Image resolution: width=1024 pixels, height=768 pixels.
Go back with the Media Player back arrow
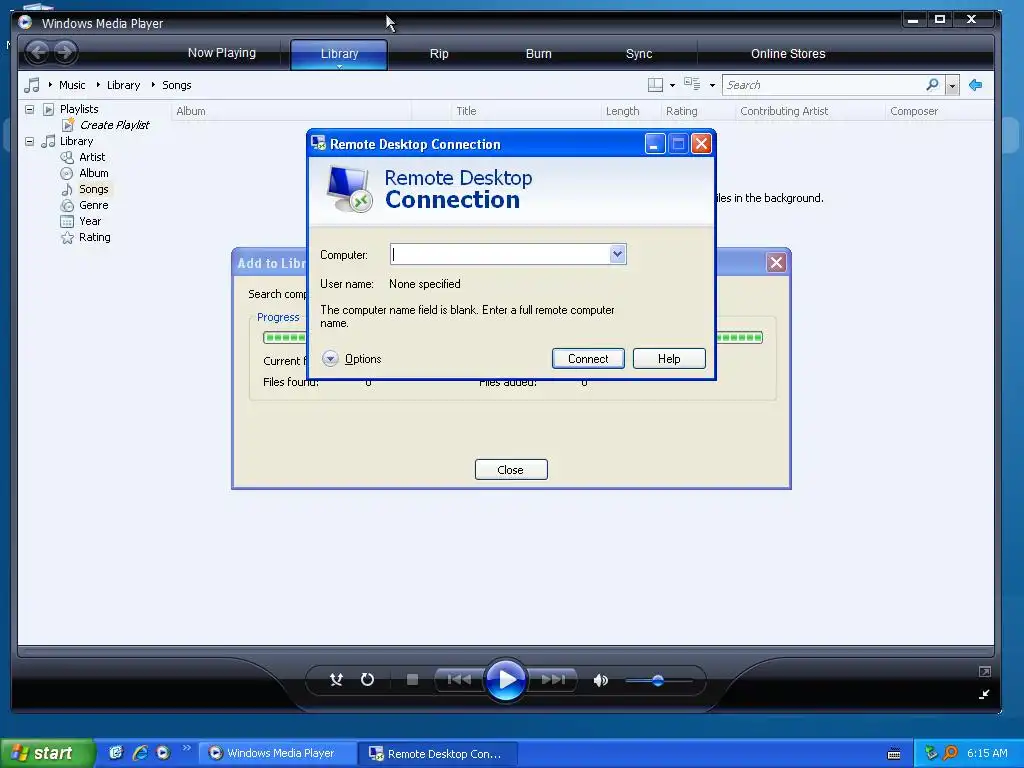tap(38, 52)
